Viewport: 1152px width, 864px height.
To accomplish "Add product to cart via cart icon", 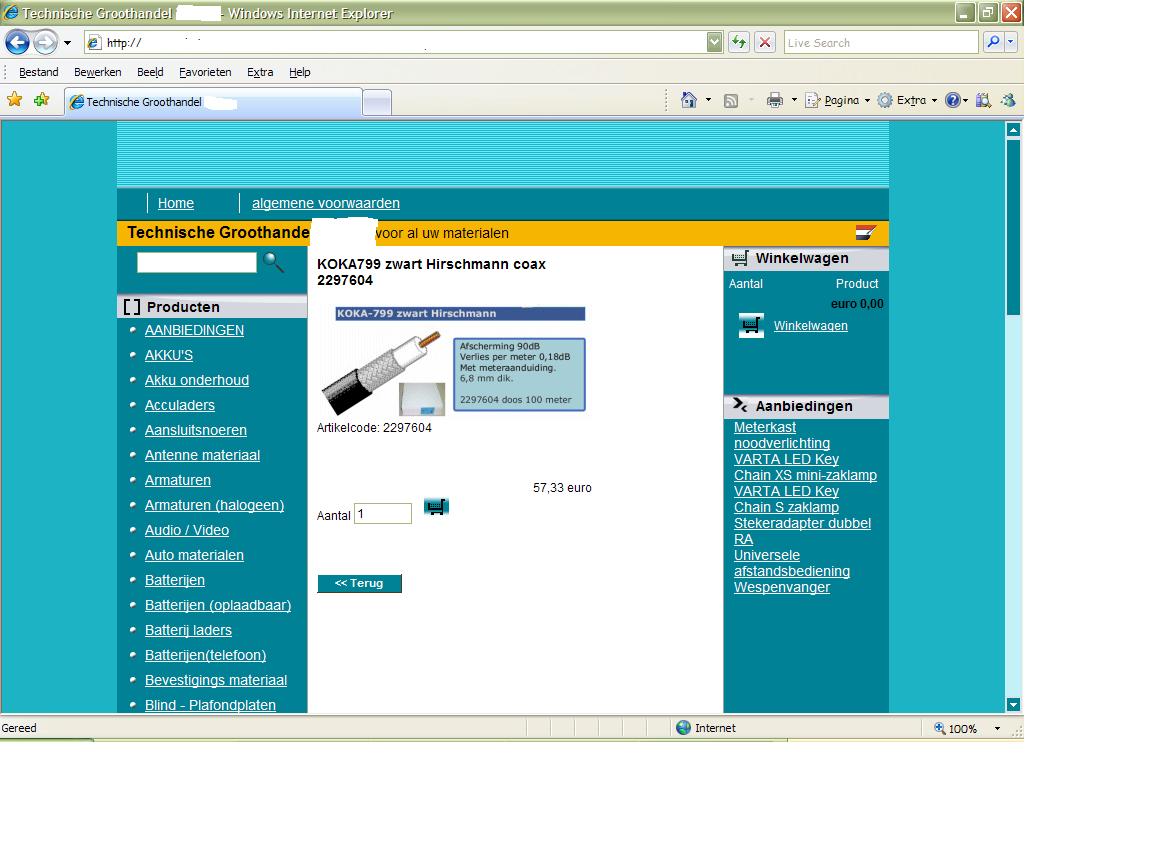I will [x=436, y=506].
